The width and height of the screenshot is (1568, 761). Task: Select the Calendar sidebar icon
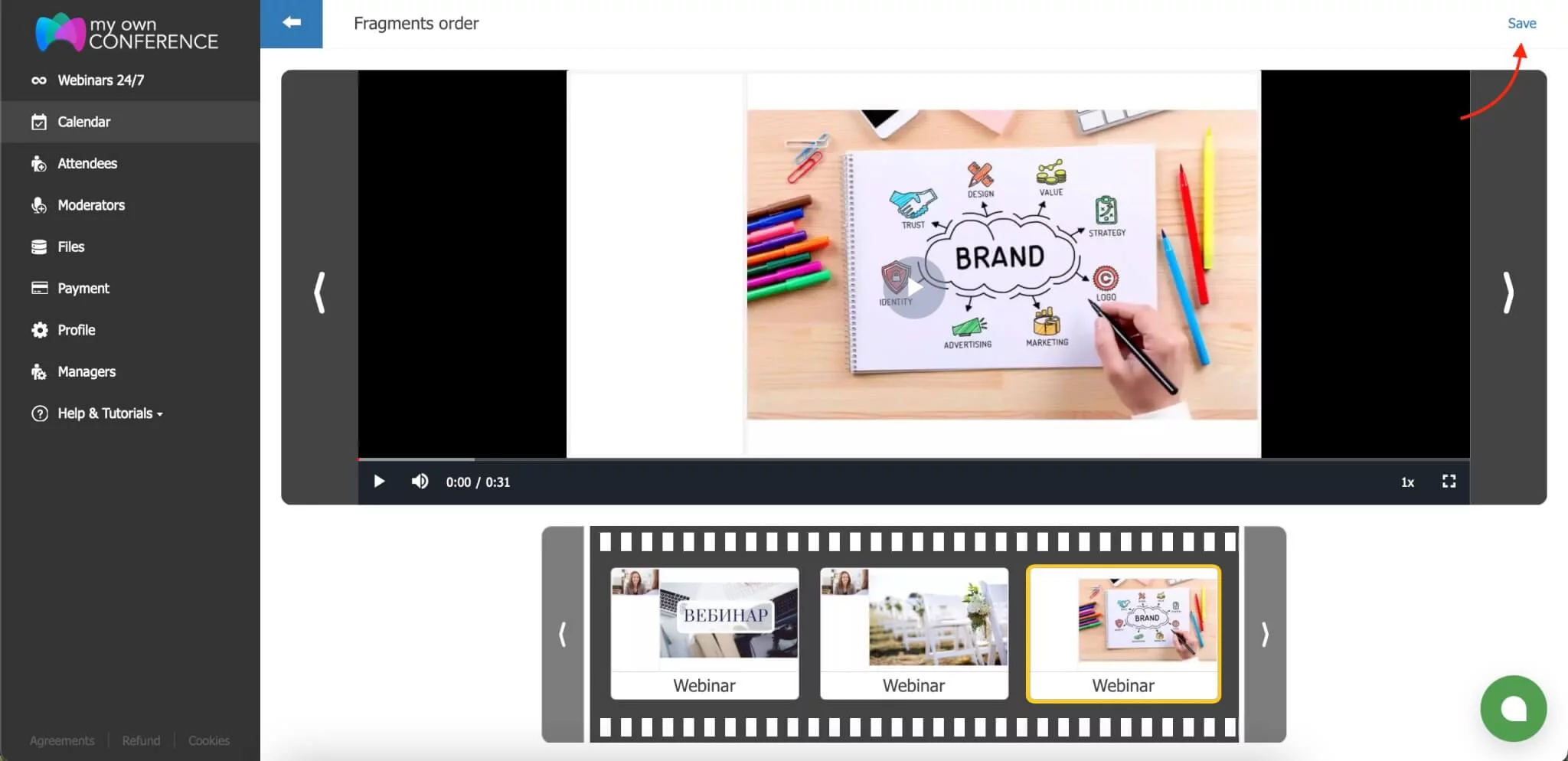point(39,121)
